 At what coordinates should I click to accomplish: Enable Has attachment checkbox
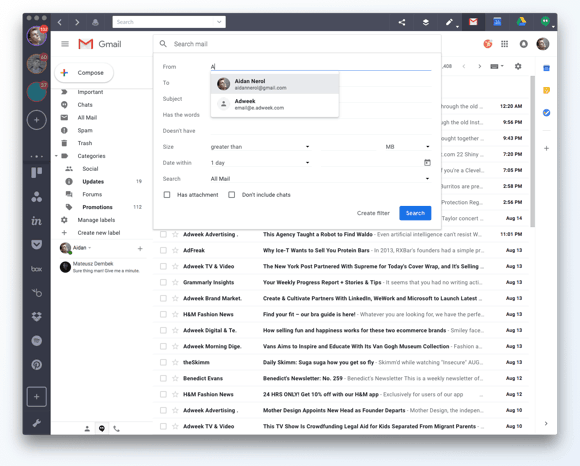167,195
